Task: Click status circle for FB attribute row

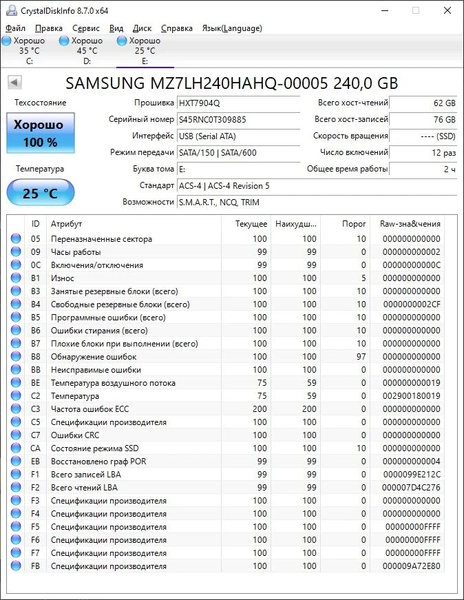Action: pyautogui.click(x=16, y=566)
